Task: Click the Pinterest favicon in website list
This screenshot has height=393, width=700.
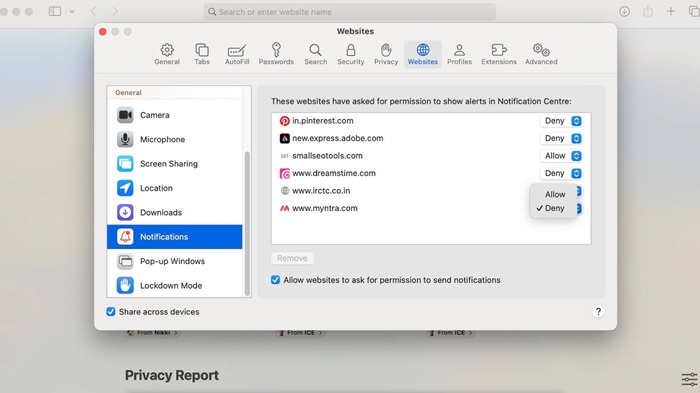Action: pos(284,121)
